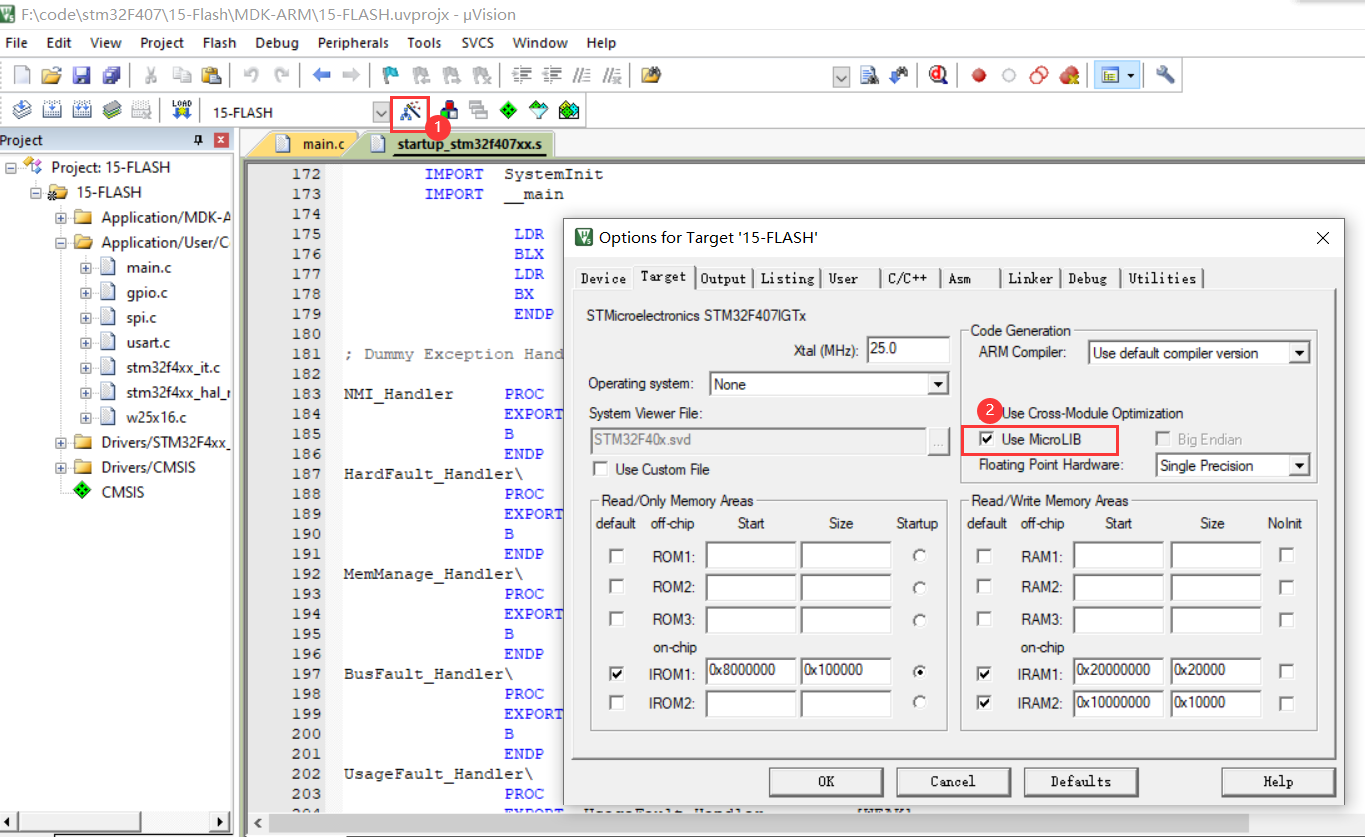Confirm options with OK button
This screenshot has width=1365, height=837.
826,781
